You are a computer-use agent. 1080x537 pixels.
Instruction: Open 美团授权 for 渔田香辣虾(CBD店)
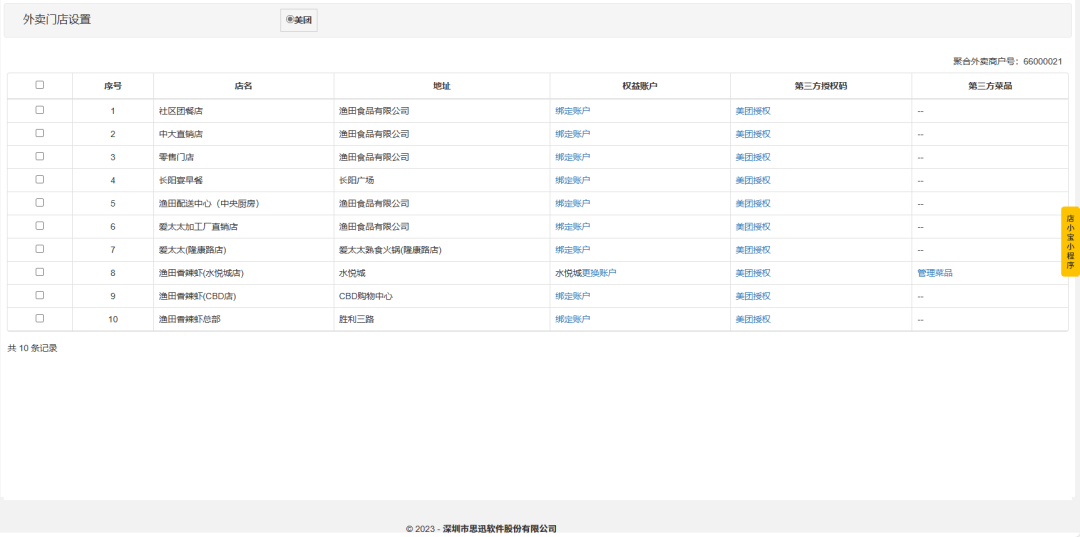point(753,296)
